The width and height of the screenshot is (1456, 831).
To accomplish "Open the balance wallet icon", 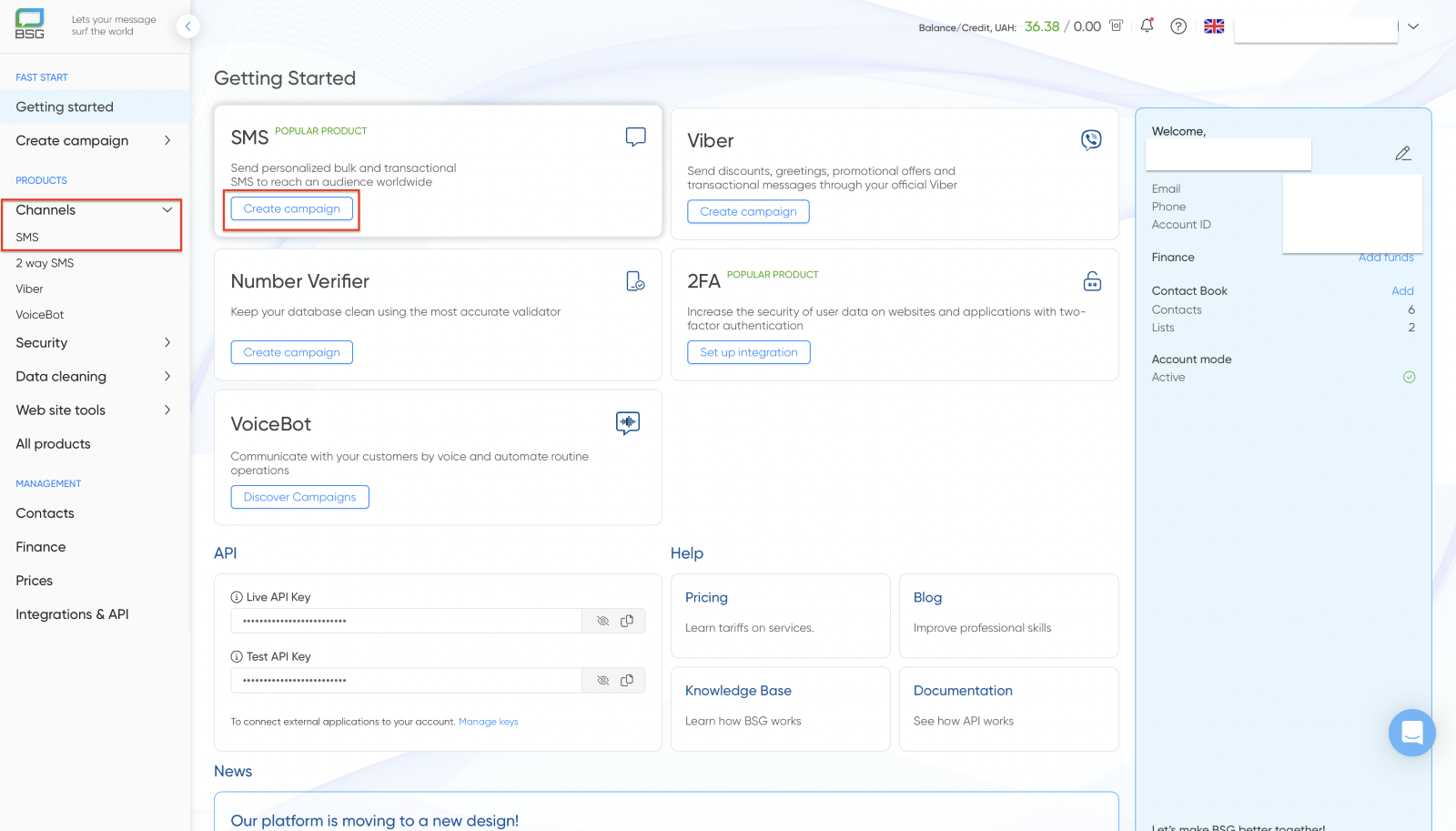I will pyautogui.click(x=1116, y=26).
